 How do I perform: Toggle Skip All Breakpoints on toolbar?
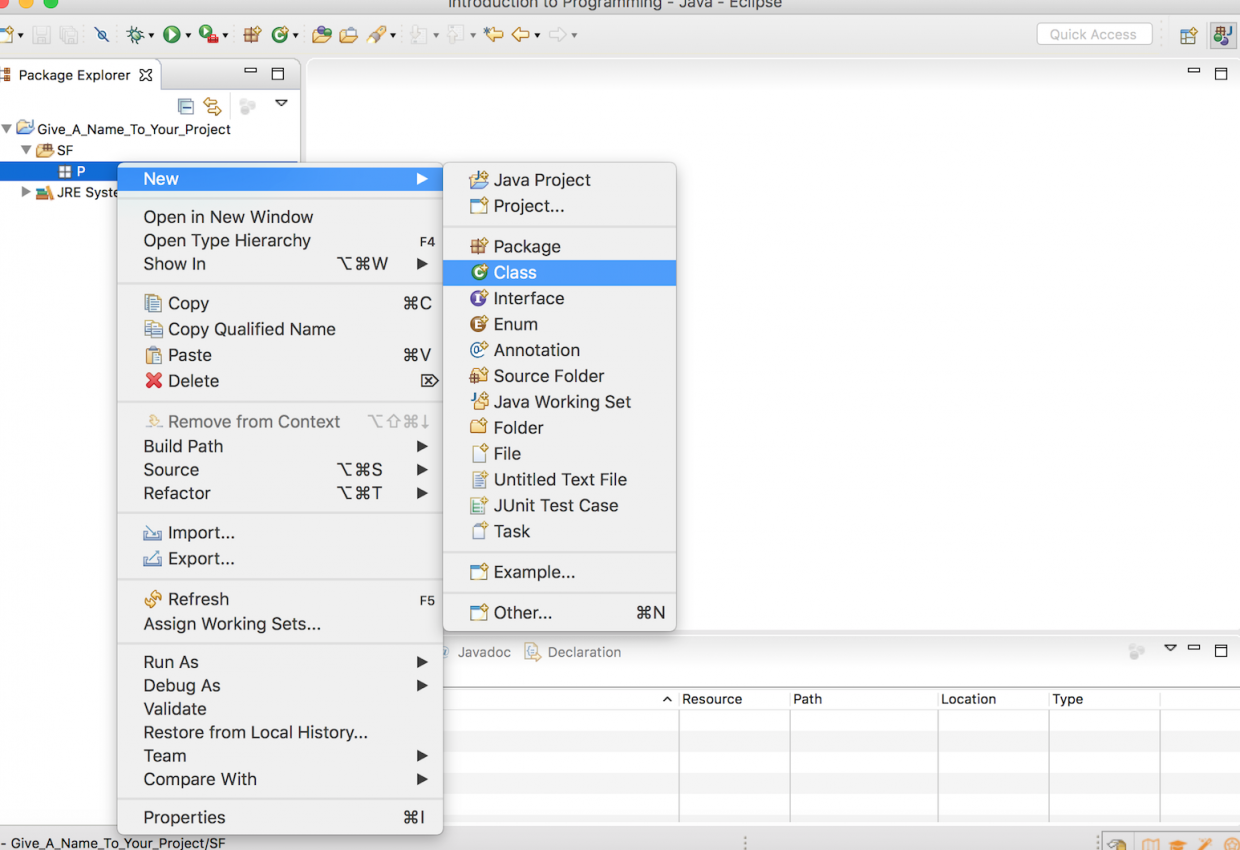102,34
